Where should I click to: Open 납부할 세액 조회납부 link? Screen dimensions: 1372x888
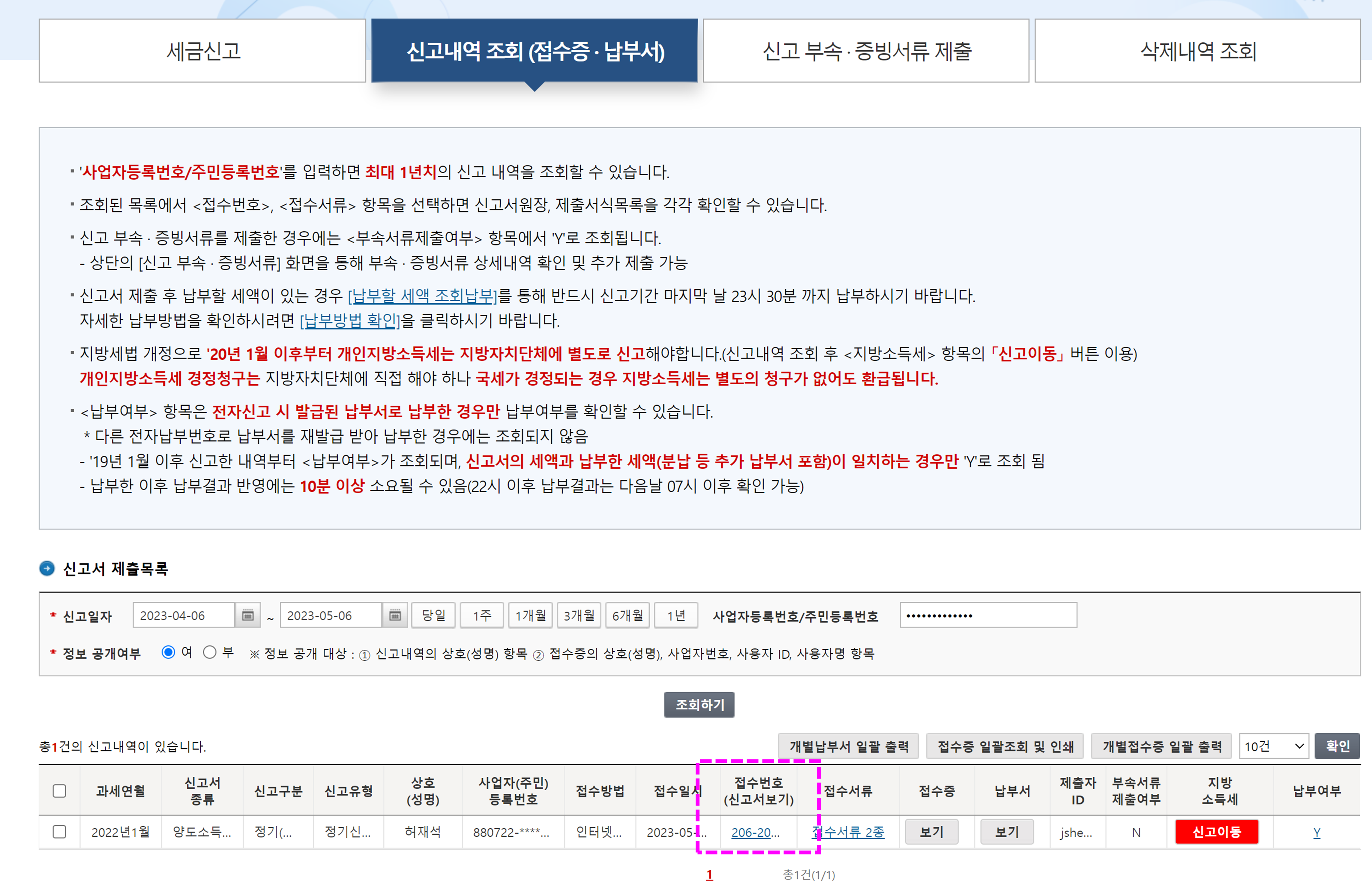coord(423,296)
